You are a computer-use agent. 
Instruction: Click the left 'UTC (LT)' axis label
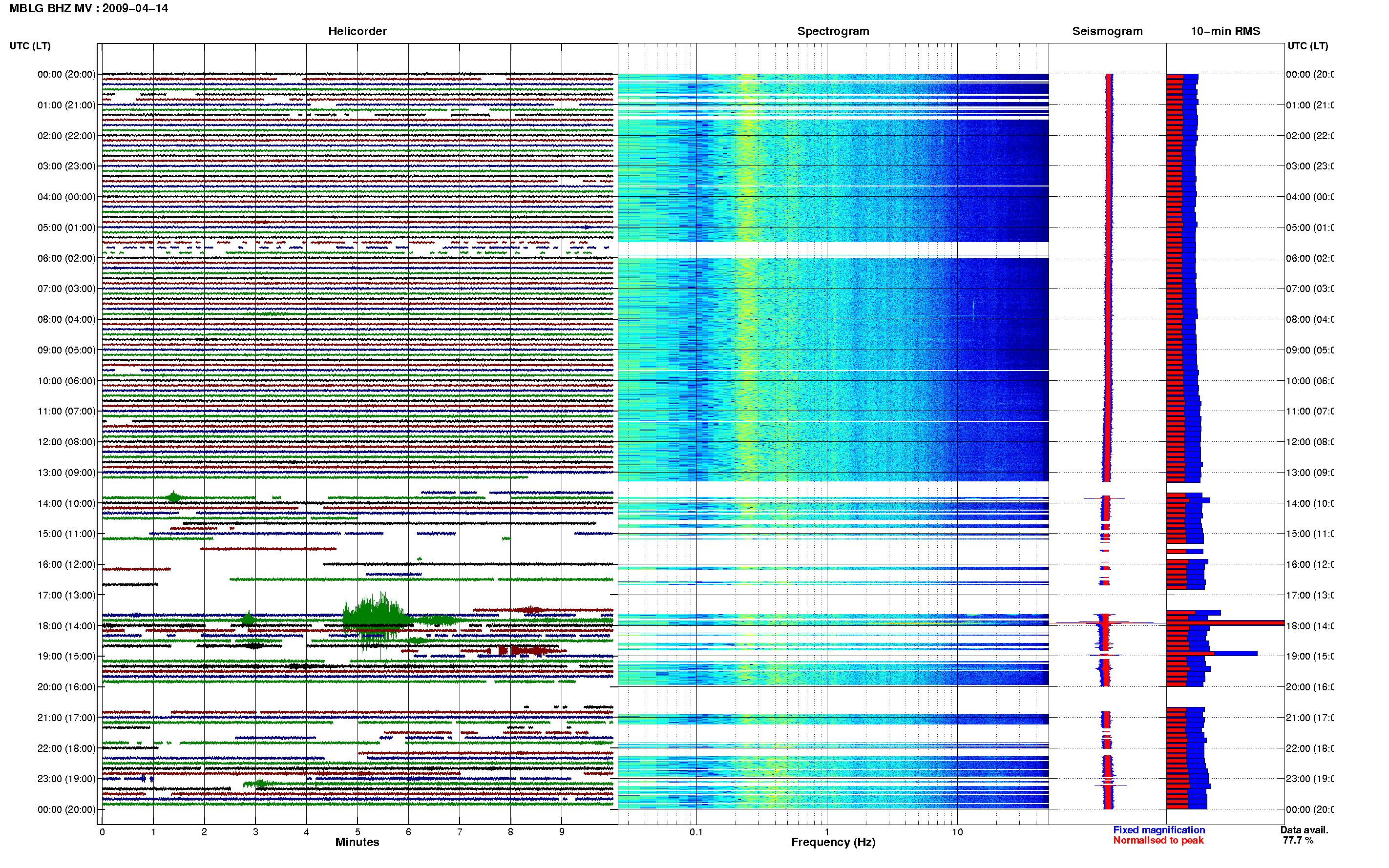click(30, 46)
